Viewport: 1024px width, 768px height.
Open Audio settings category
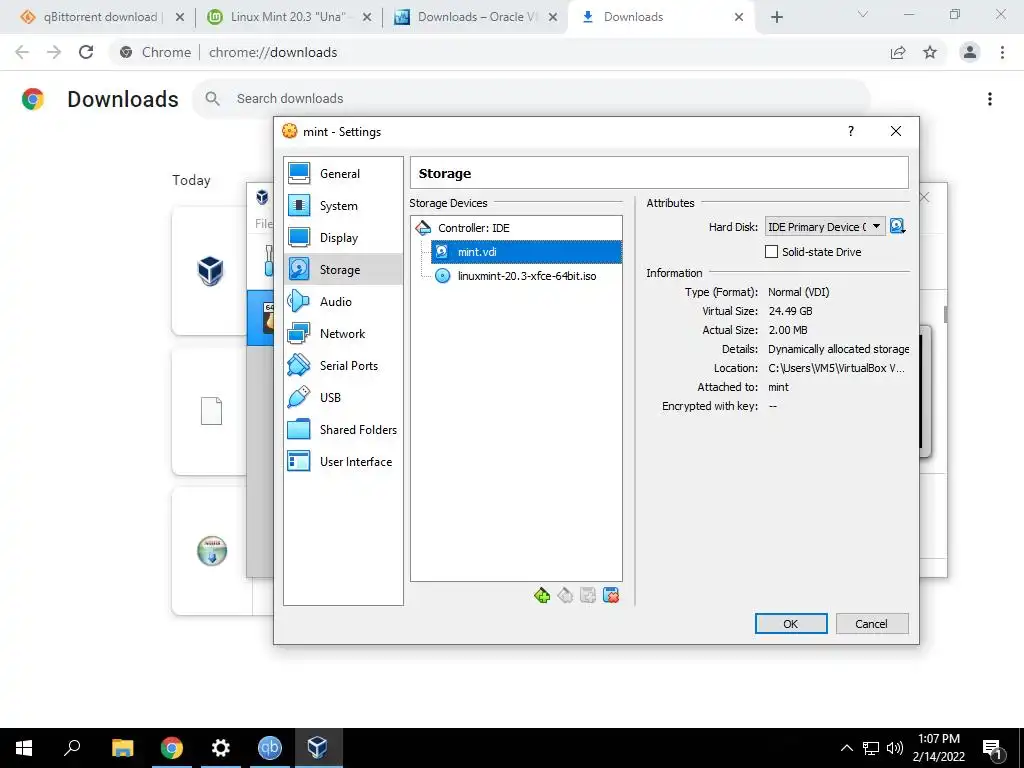point(343,302)
